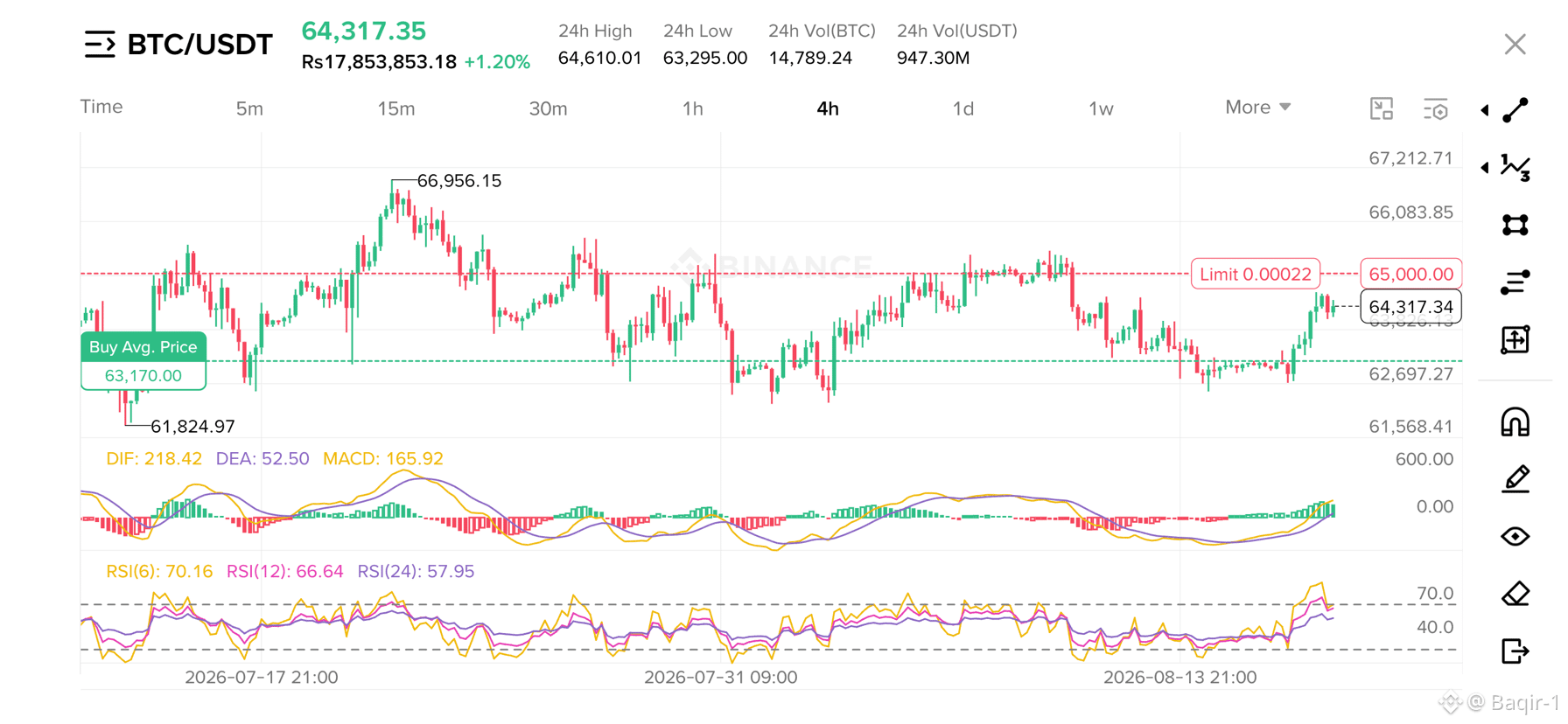Image resolution: width=1568 pixels, height=724 pixels.
Task: Click the DEA: 52.50 indicator label
Action: pos(262,458)
